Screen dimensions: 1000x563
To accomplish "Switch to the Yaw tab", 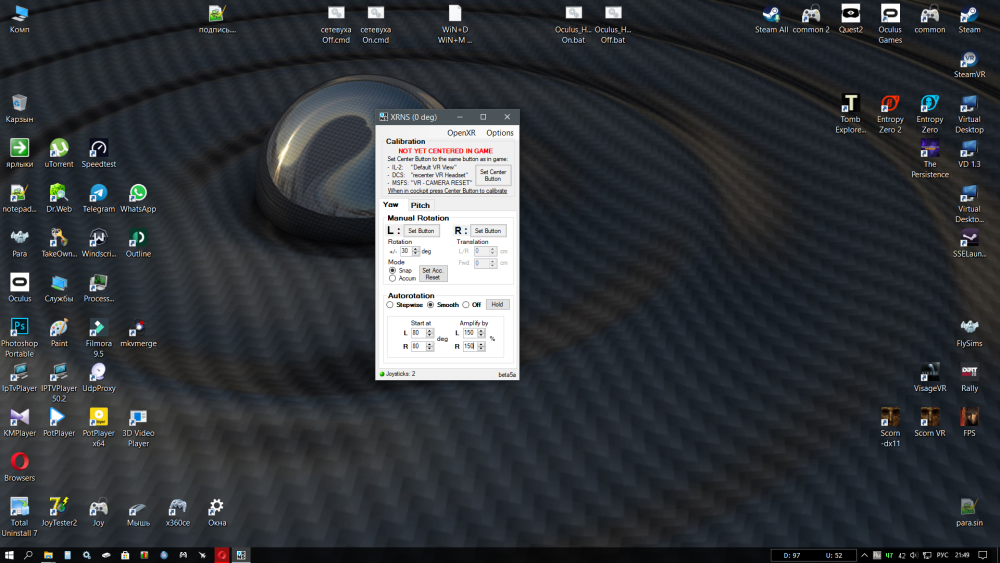I will point(391,205).
